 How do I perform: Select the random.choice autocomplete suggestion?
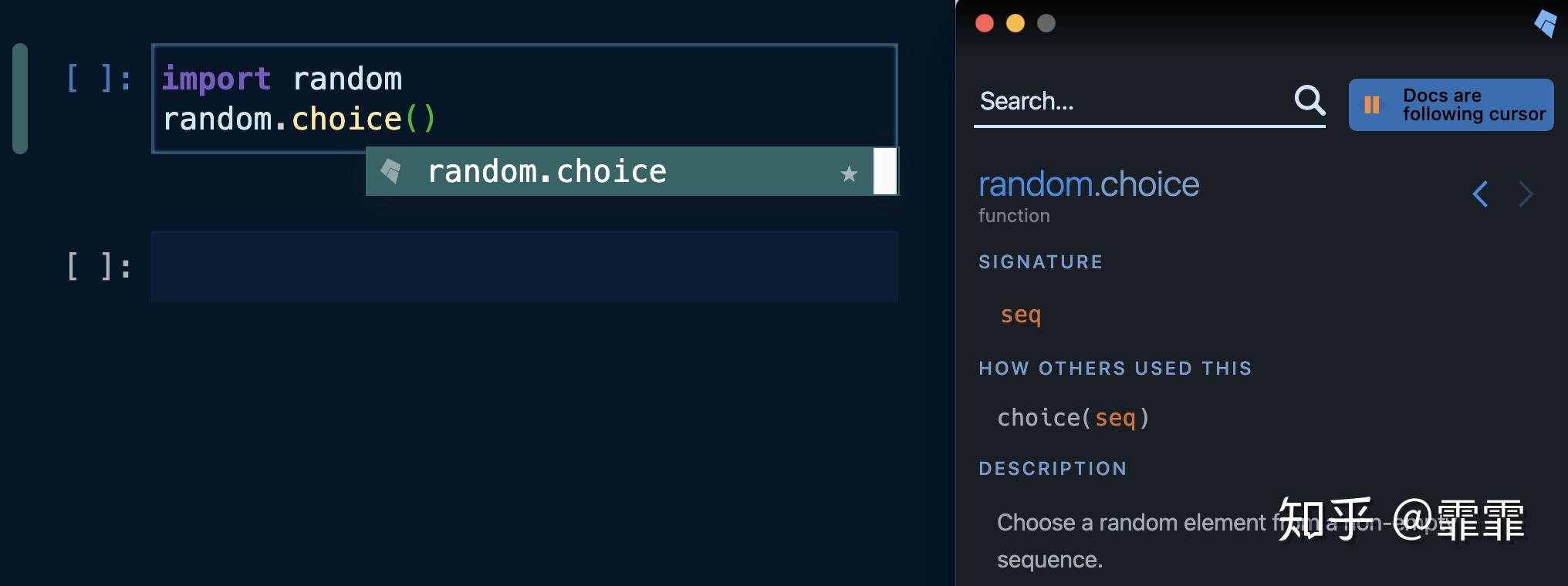[x=546, y=171]
